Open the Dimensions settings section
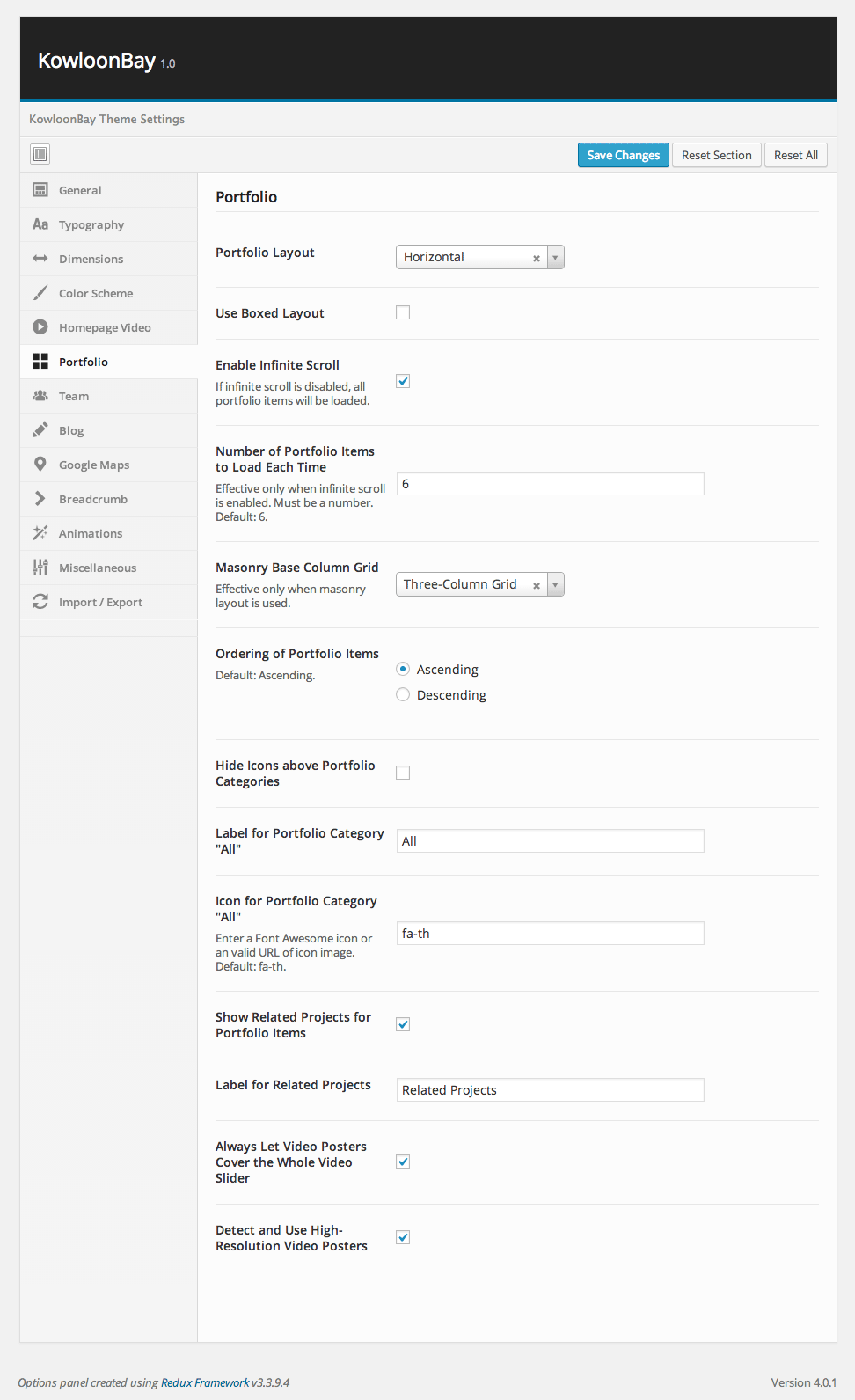The height and width of the screenshot is (1400, 855). pos(91,259)
